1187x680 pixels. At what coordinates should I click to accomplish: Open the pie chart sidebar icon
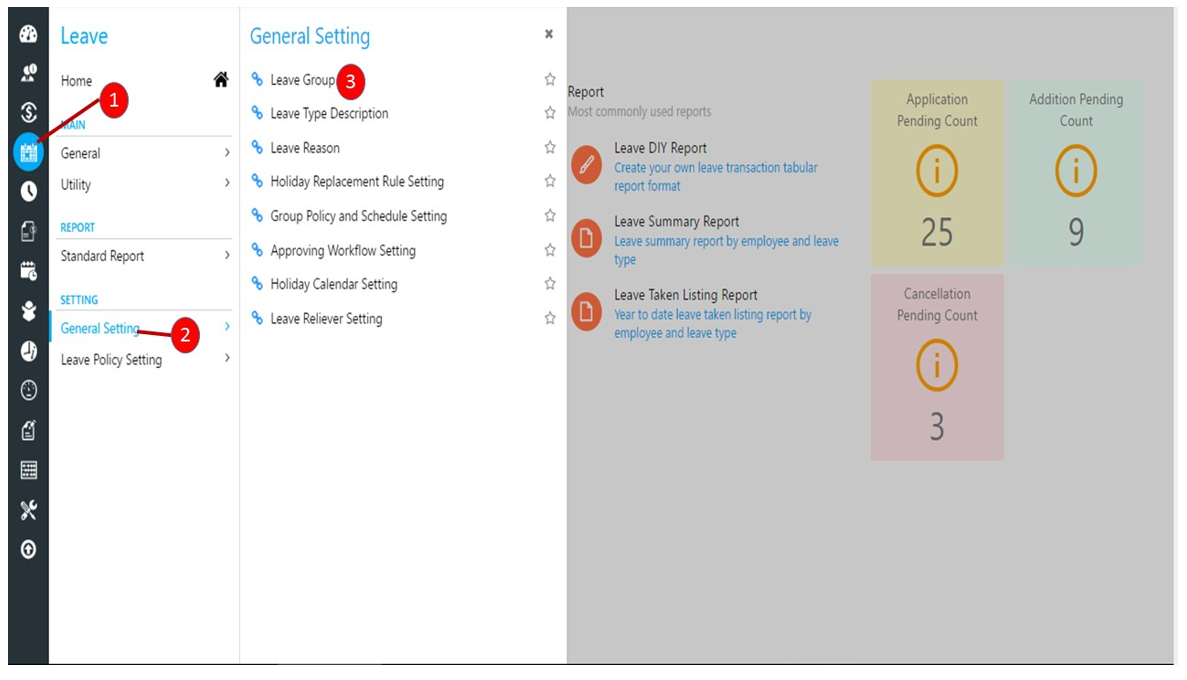[x=28, y=351]
